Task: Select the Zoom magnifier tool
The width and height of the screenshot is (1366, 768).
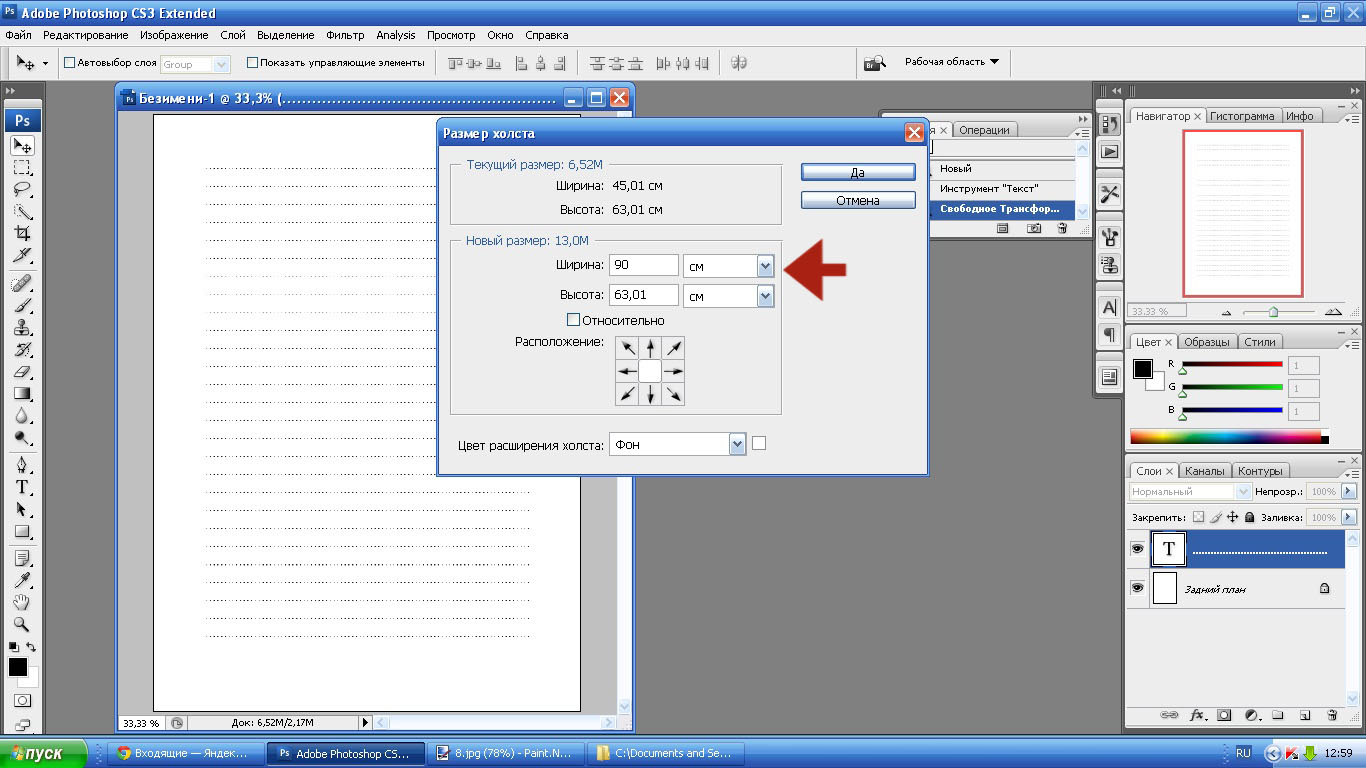Action: tap(22, 624)
